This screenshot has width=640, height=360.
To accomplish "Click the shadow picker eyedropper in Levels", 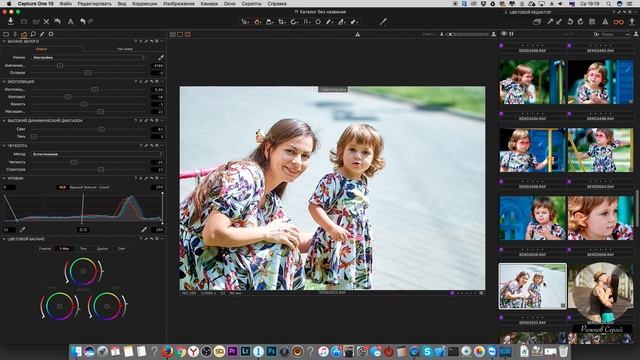I will [x=22, y=230].
